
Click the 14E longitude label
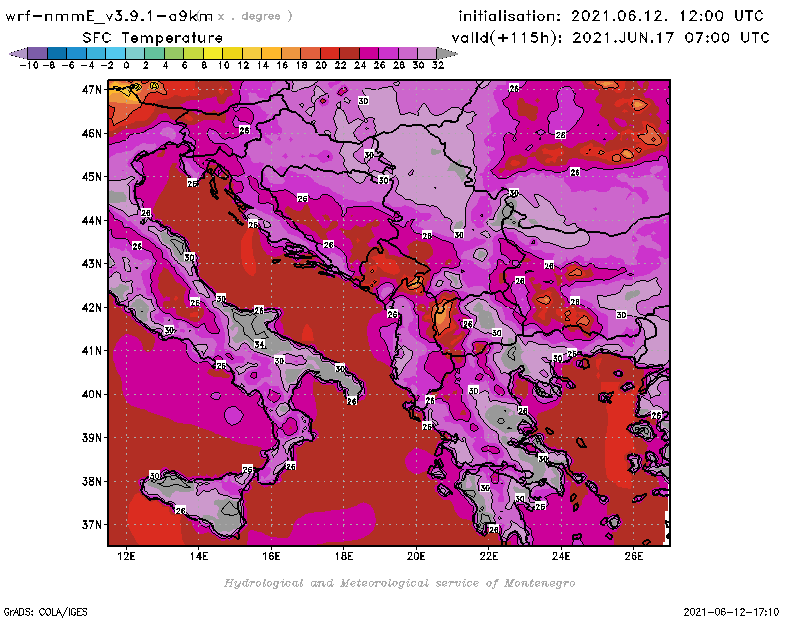coord(198,556)
